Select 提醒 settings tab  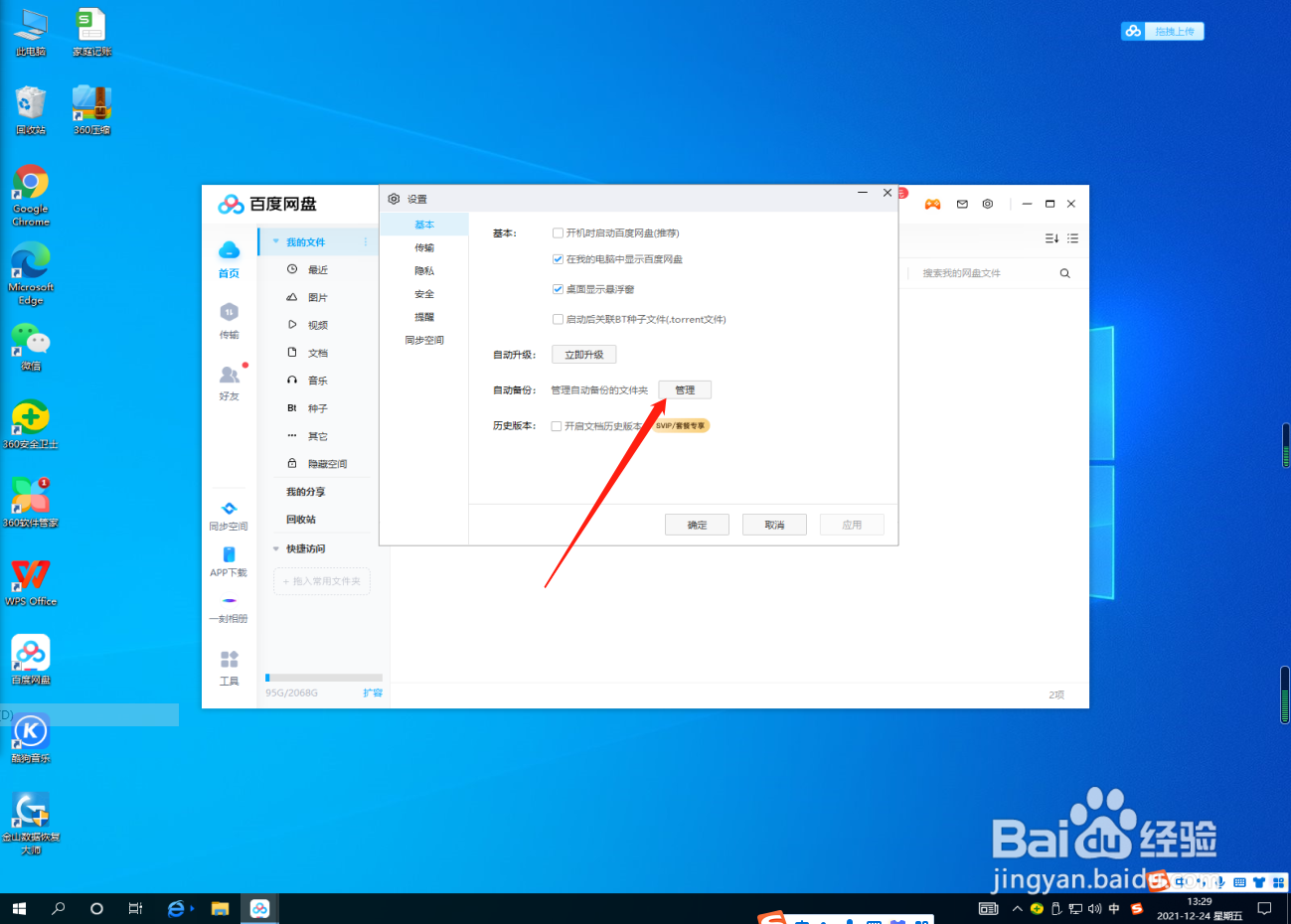pos(424,317)
